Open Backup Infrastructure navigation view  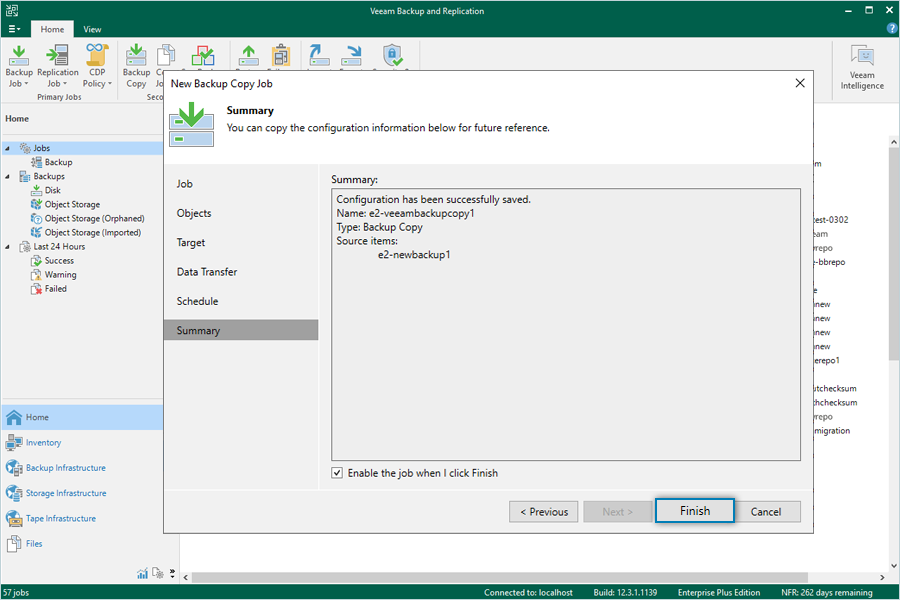(65, 468)
